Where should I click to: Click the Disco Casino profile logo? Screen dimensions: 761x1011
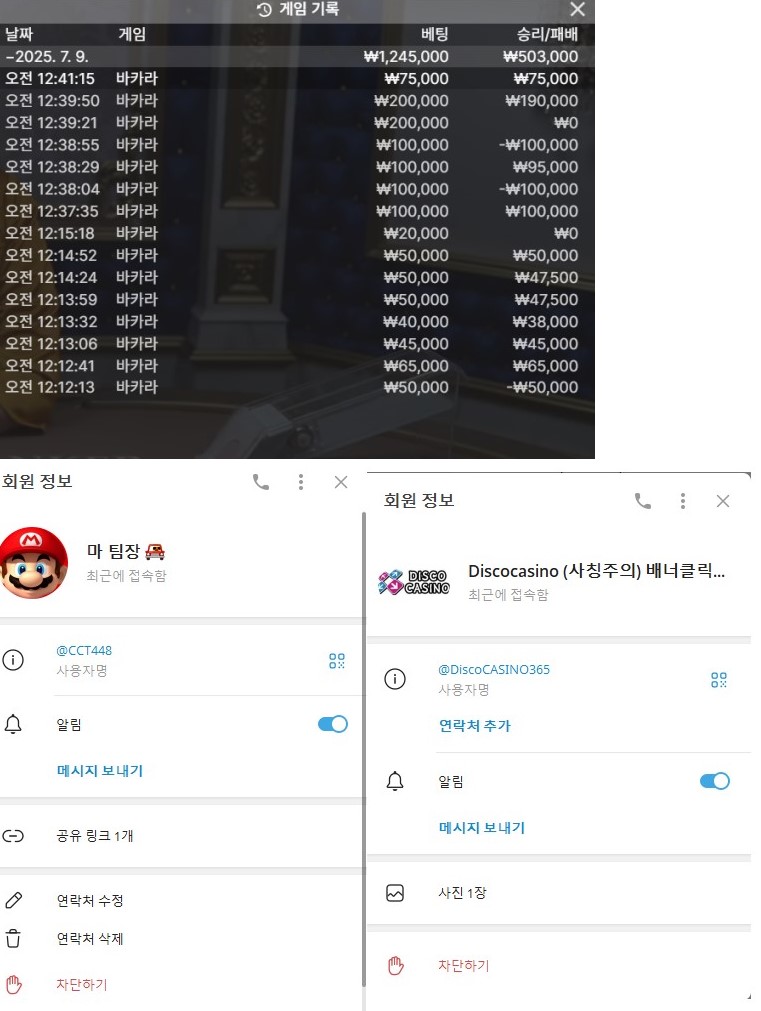[413, 582]
